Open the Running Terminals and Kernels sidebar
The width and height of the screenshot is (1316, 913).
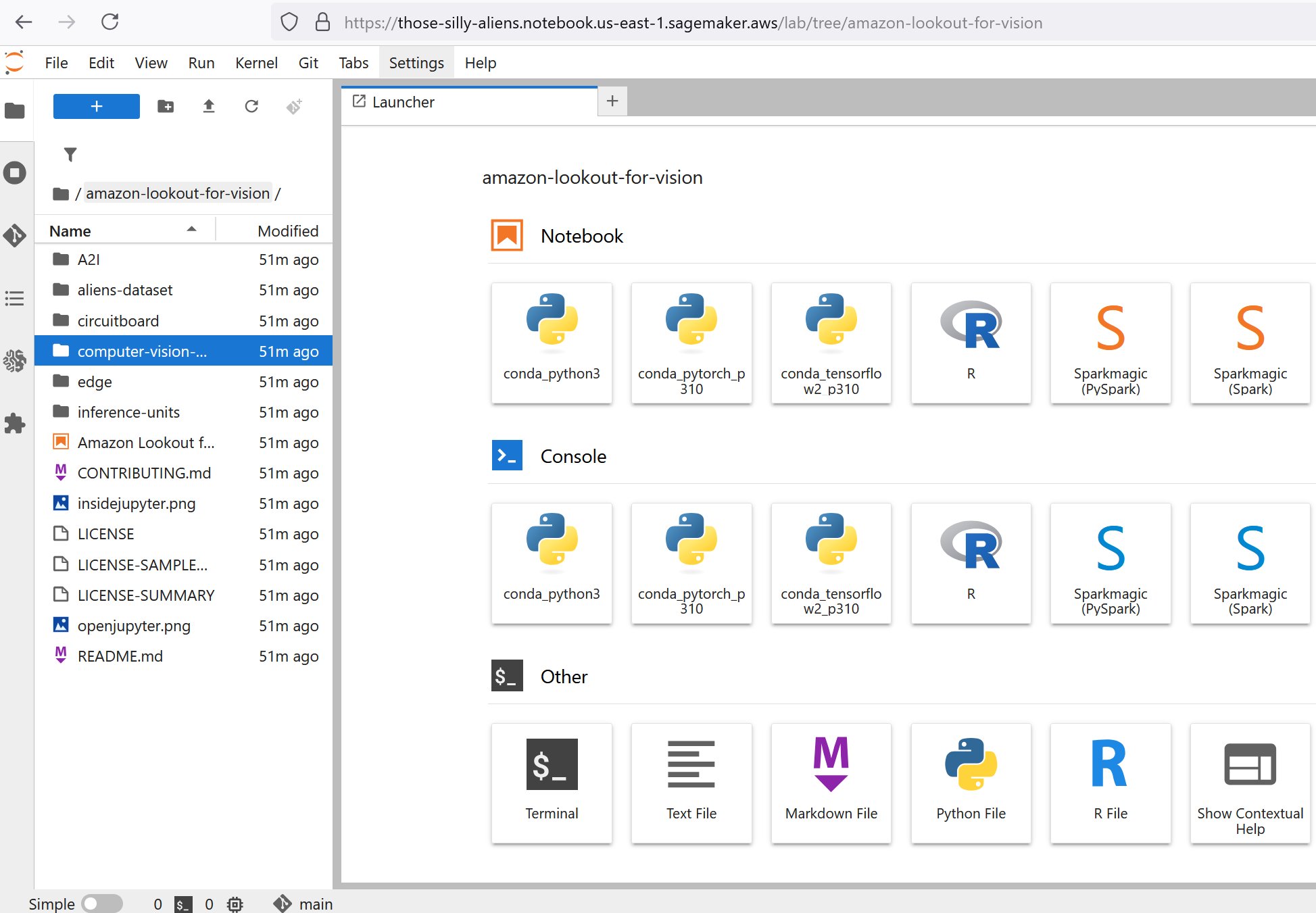coord(15,173)
